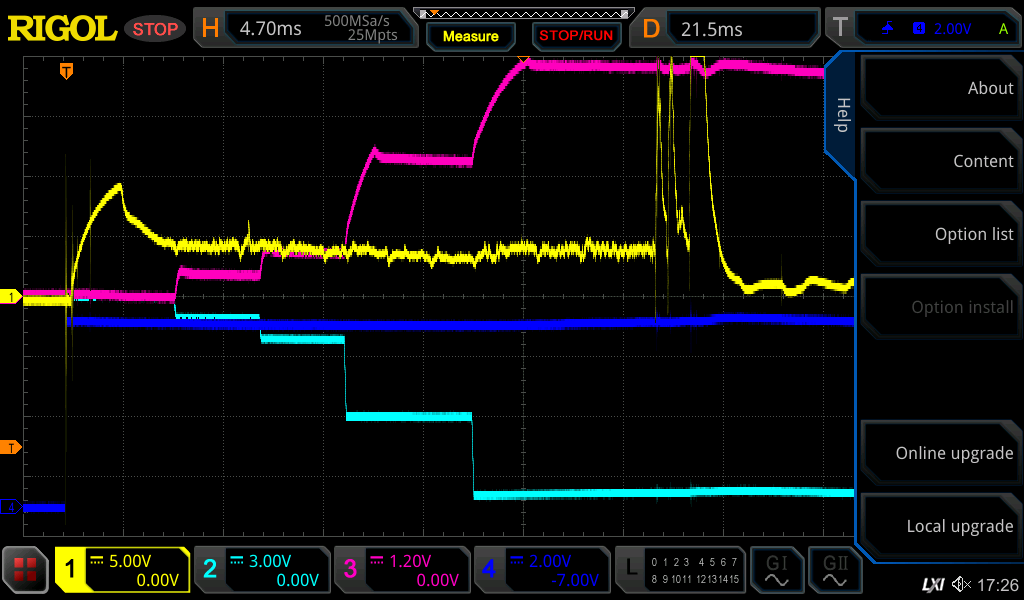
Task: Click the LXI network status icon
Action: 932,583
